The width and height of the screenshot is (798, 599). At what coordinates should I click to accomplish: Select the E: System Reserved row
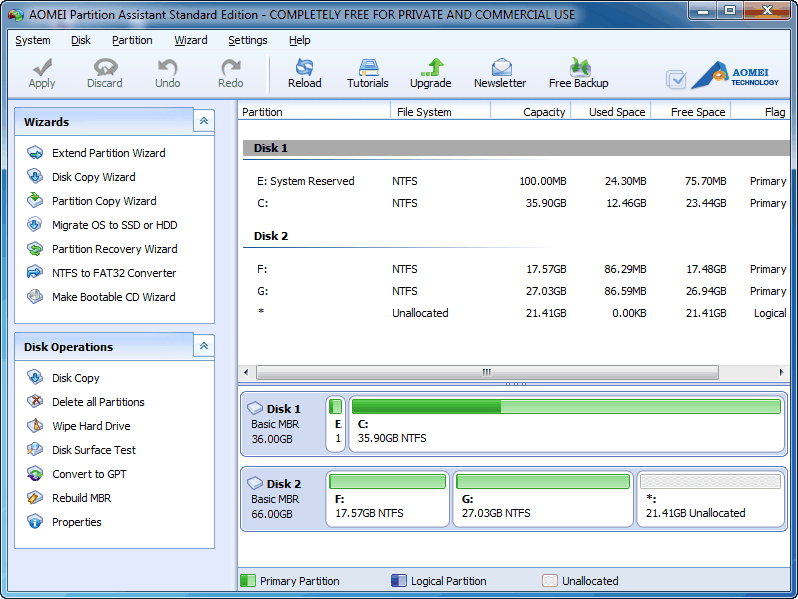click(x=516, y=181)
